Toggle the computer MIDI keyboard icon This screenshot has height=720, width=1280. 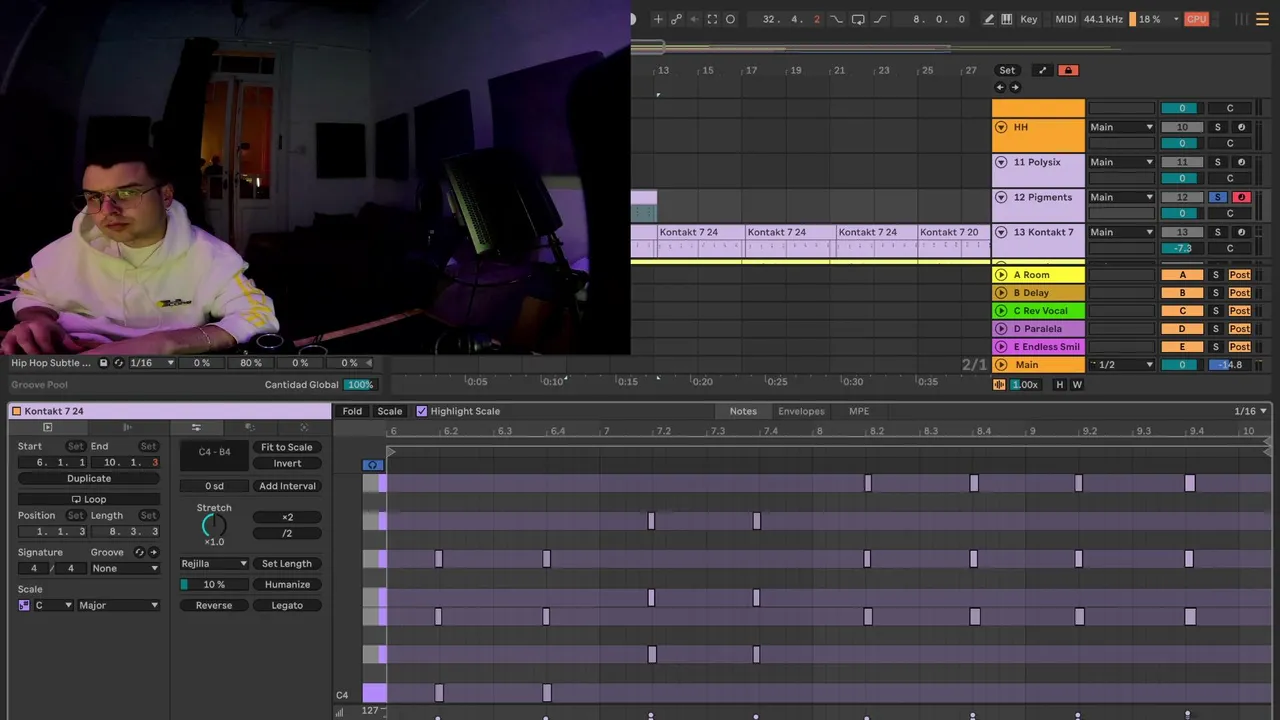[1006, 19]
